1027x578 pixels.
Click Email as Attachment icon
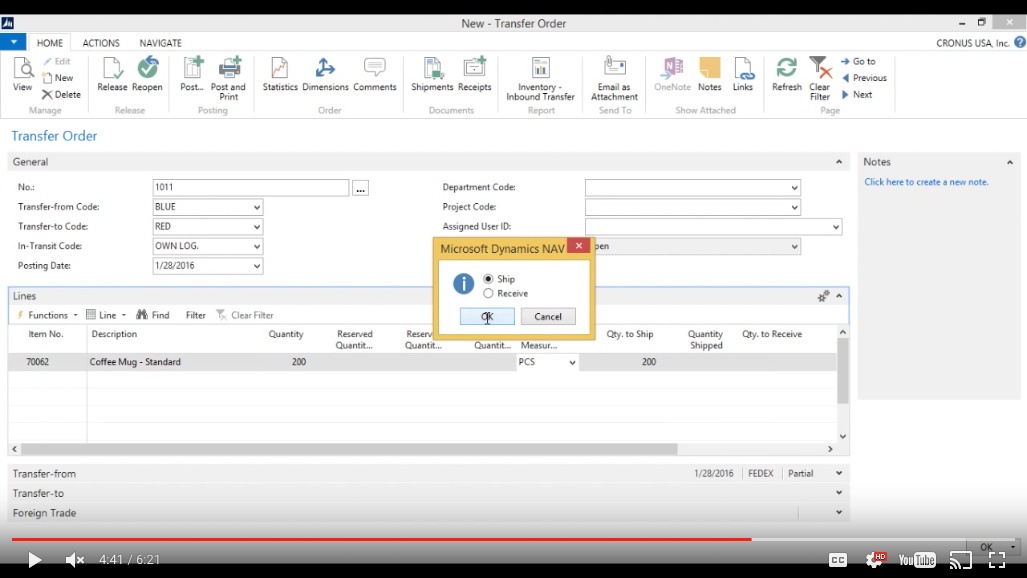pos(614,78)
